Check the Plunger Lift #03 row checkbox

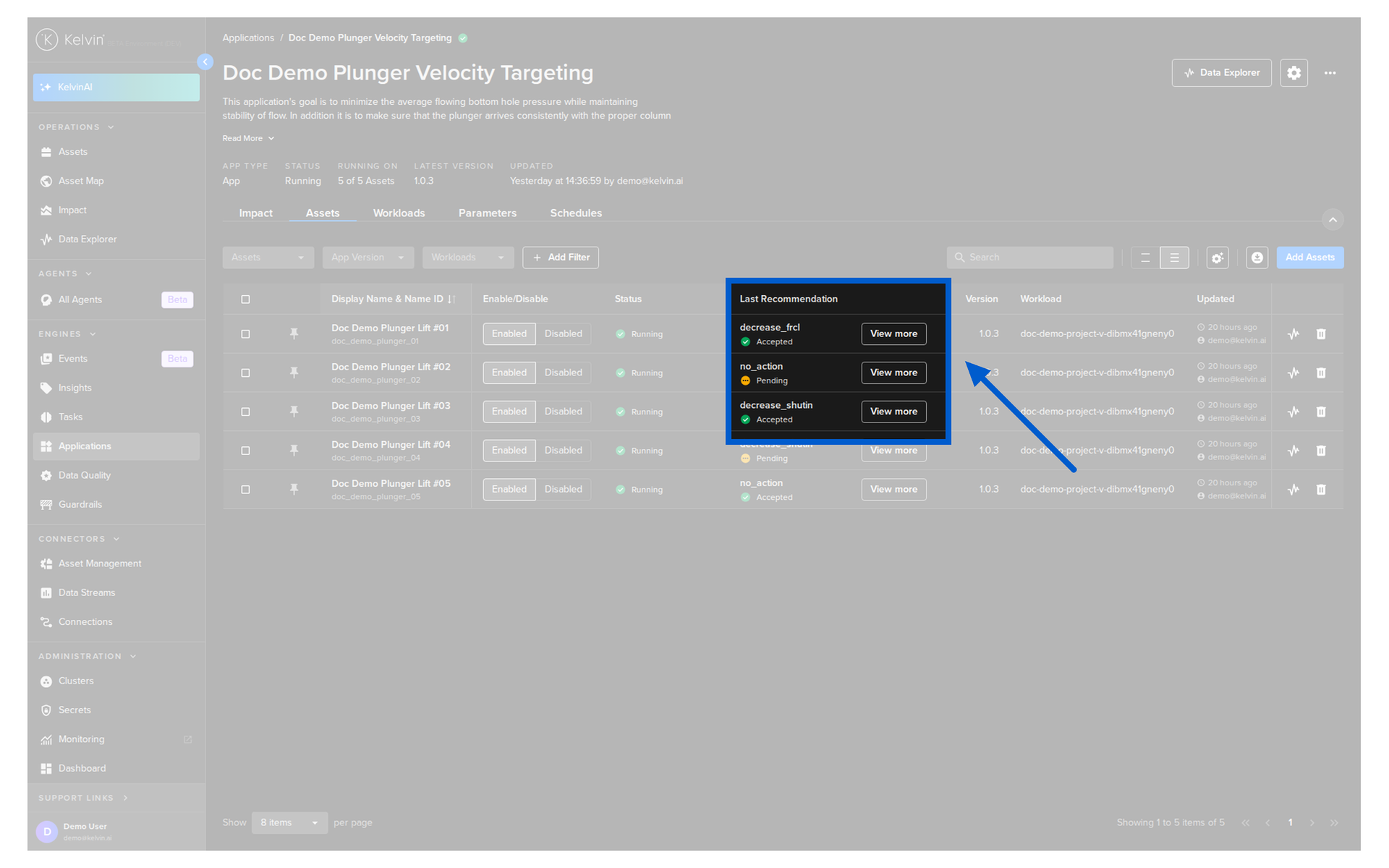pyautogui.click(x=245, y=412)
